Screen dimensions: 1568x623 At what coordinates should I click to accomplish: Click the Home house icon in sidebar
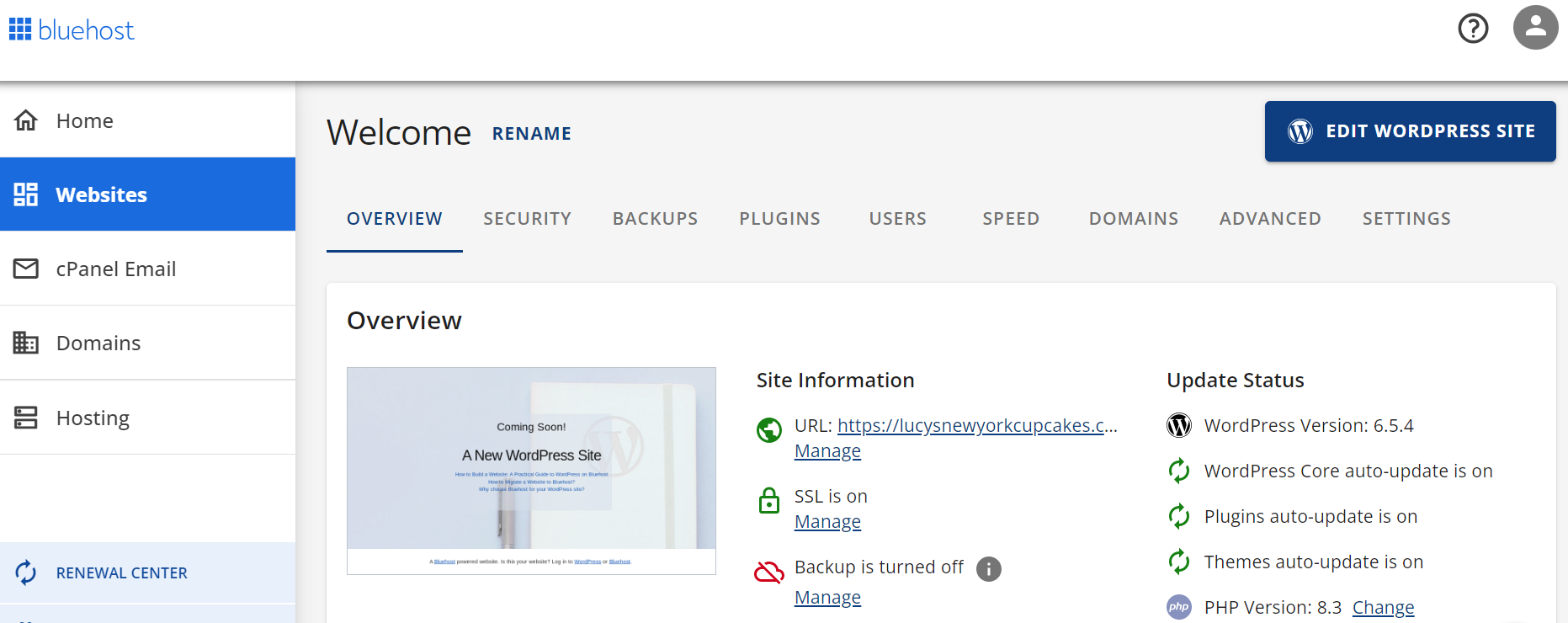[26, 120]
